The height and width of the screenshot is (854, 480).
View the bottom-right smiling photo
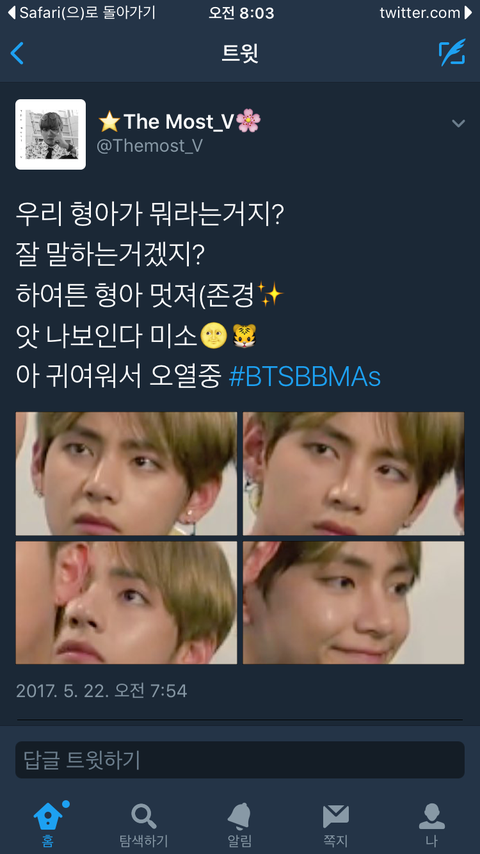[x=354, y=602]
